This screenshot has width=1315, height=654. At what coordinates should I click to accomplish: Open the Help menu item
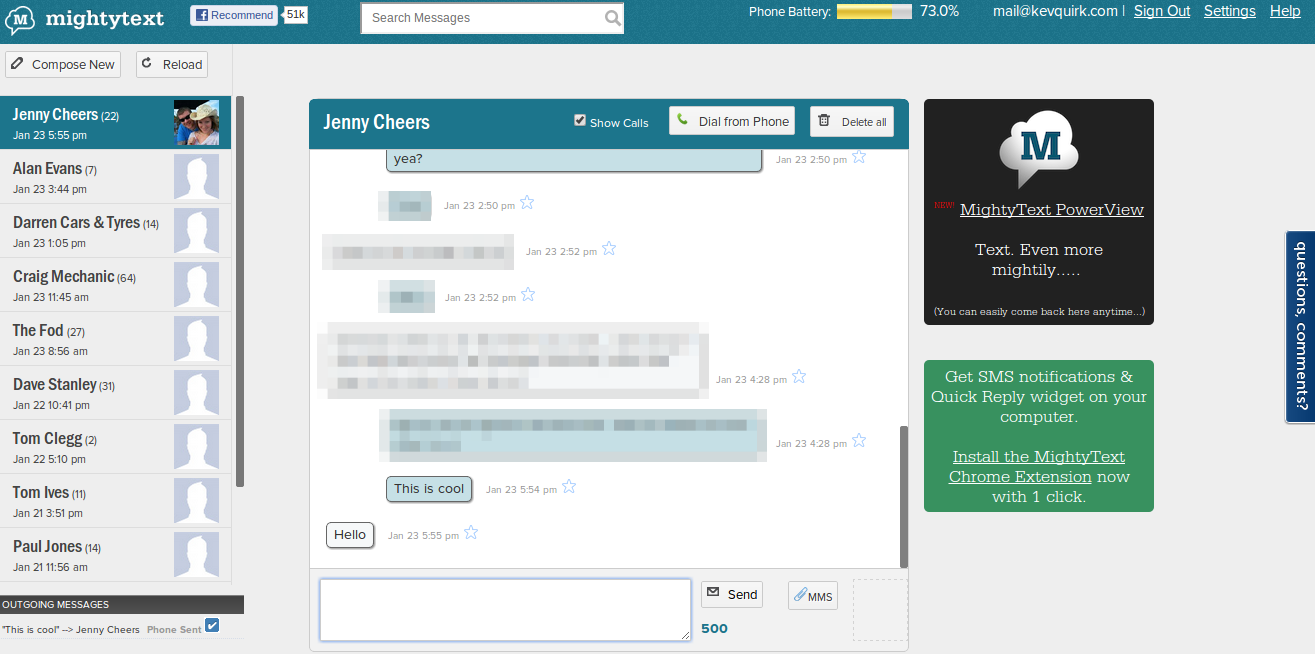[x=1285, y=11]
